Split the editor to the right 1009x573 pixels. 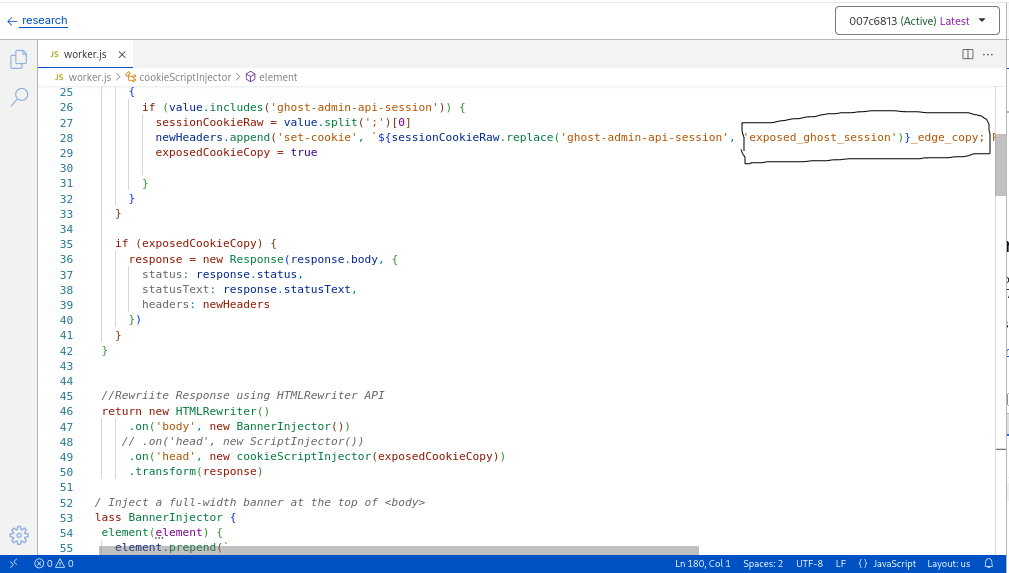point(968,54)
